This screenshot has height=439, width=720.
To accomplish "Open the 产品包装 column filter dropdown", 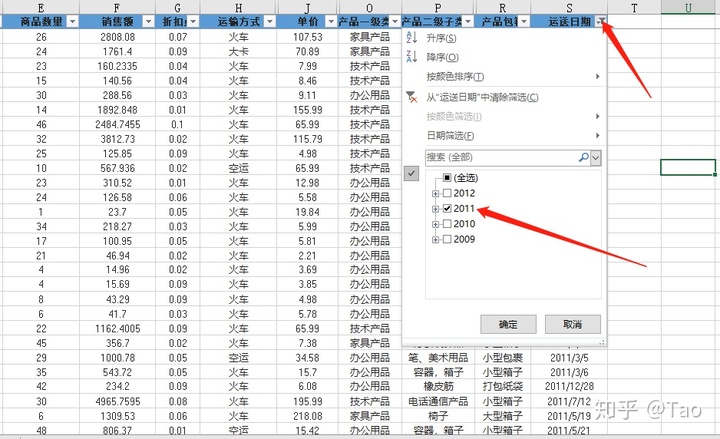I will click(523, 22).
